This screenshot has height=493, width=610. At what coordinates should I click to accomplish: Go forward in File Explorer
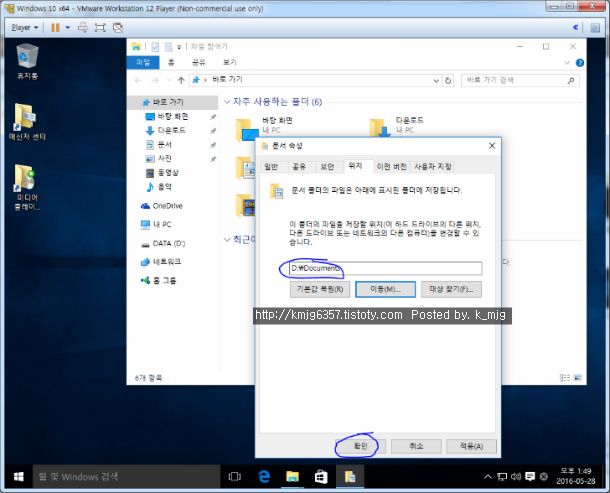click(x=155, y=80)
